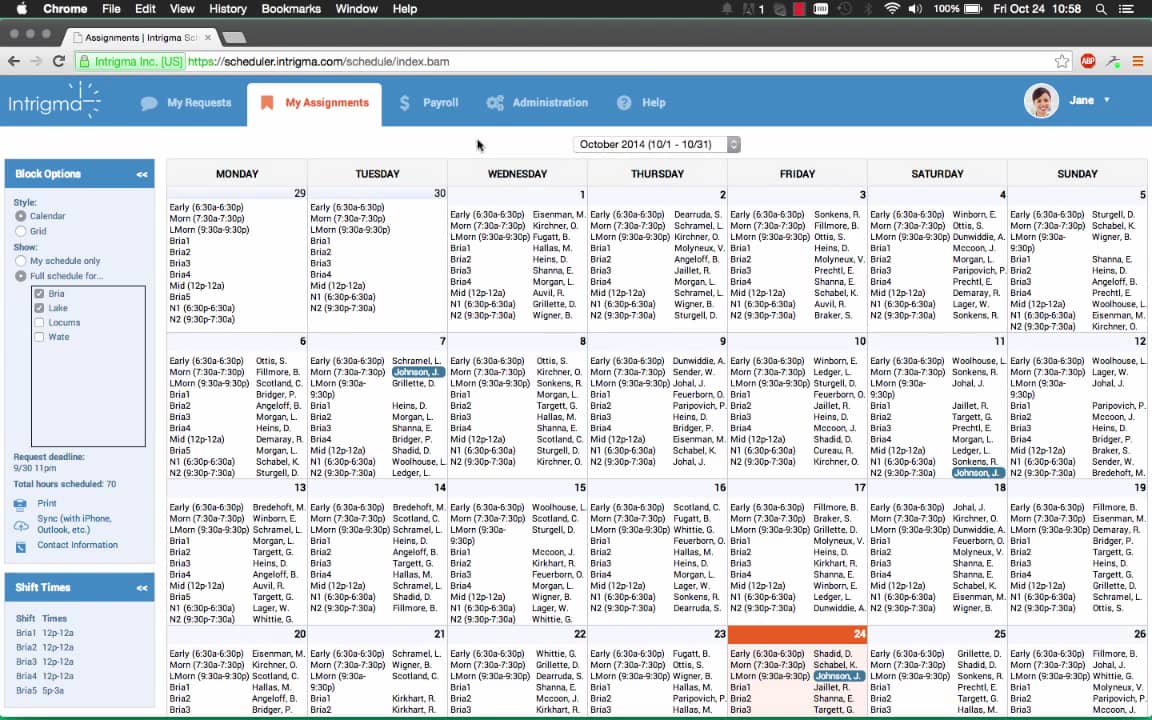Select highlighted Johnson, J. on Tuesday 7

click(x=418, y=372)
